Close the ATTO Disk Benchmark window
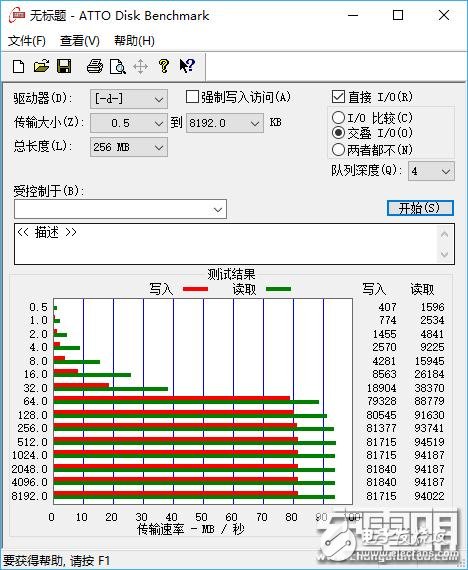Viewport: 468px width, 570px height. 444,16
